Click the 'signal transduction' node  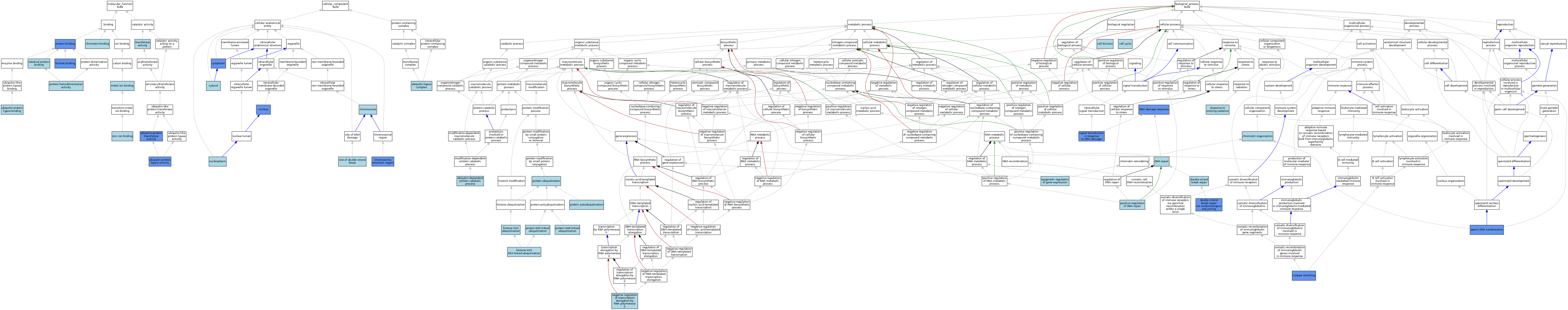coord(1135,85)
